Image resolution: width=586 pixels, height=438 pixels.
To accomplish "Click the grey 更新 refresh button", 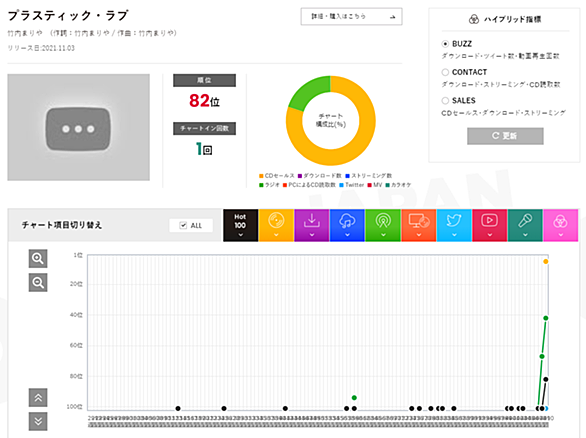I will click(x=505, y=136).
